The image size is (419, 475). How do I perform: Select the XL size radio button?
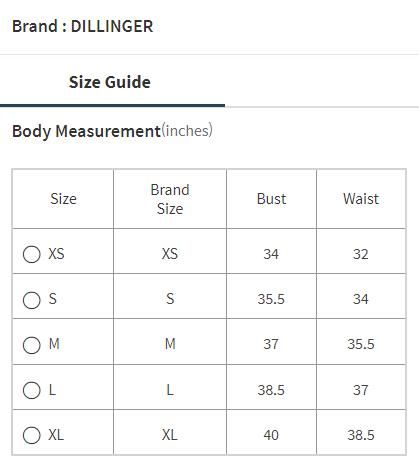[x=32, y=435]
